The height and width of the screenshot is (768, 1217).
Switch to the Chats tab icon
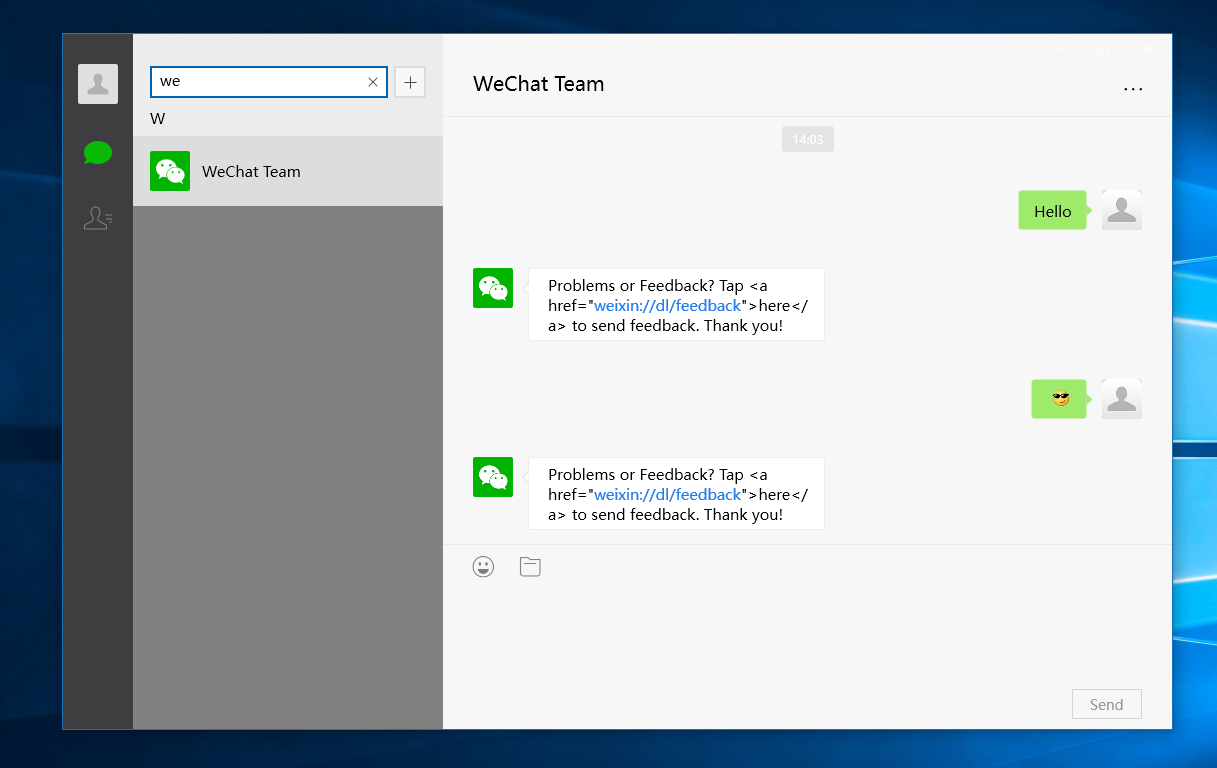(x=98, y=153)
